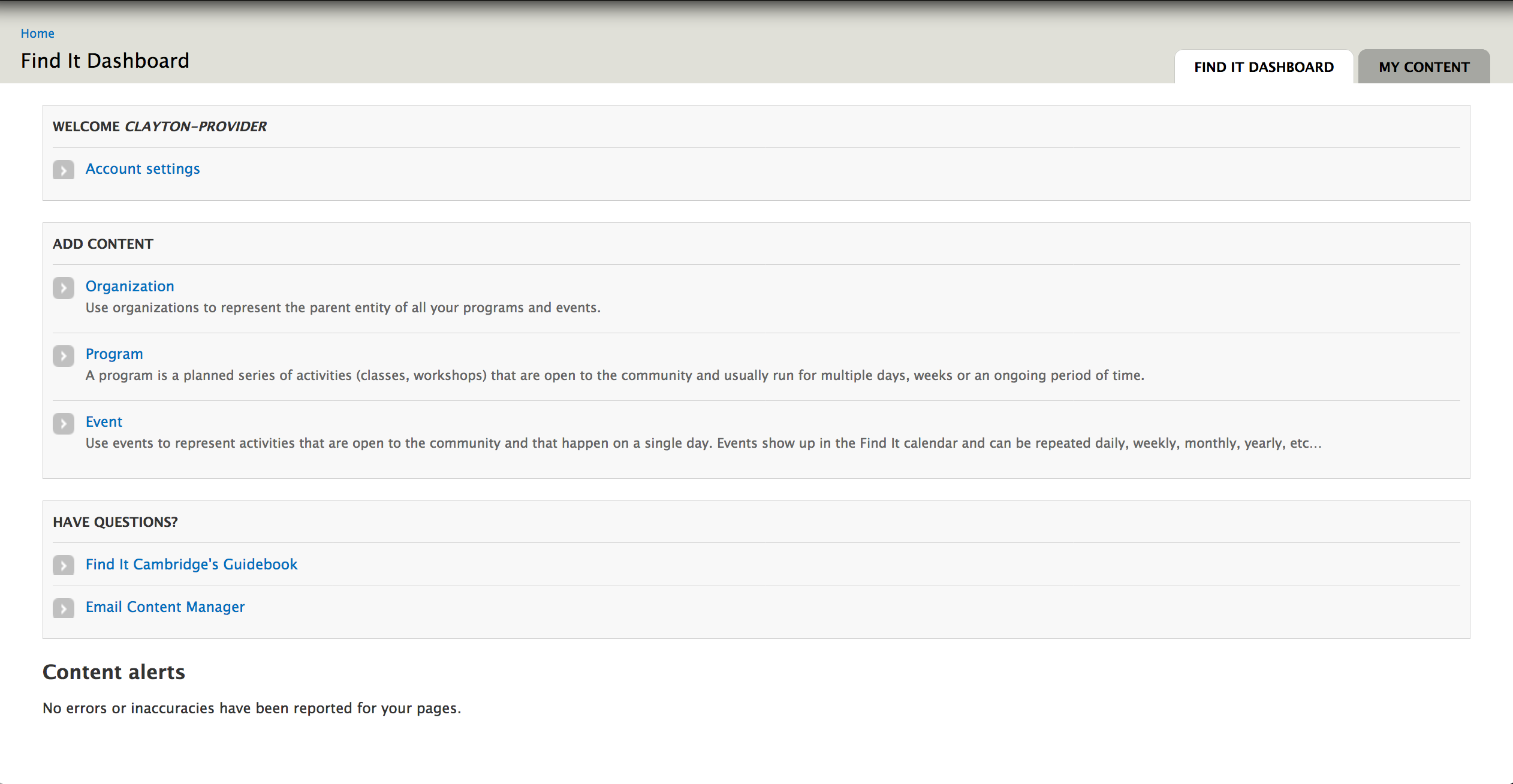Click the Organization add content link
The image size is (1513, 784).
point(129,285)
